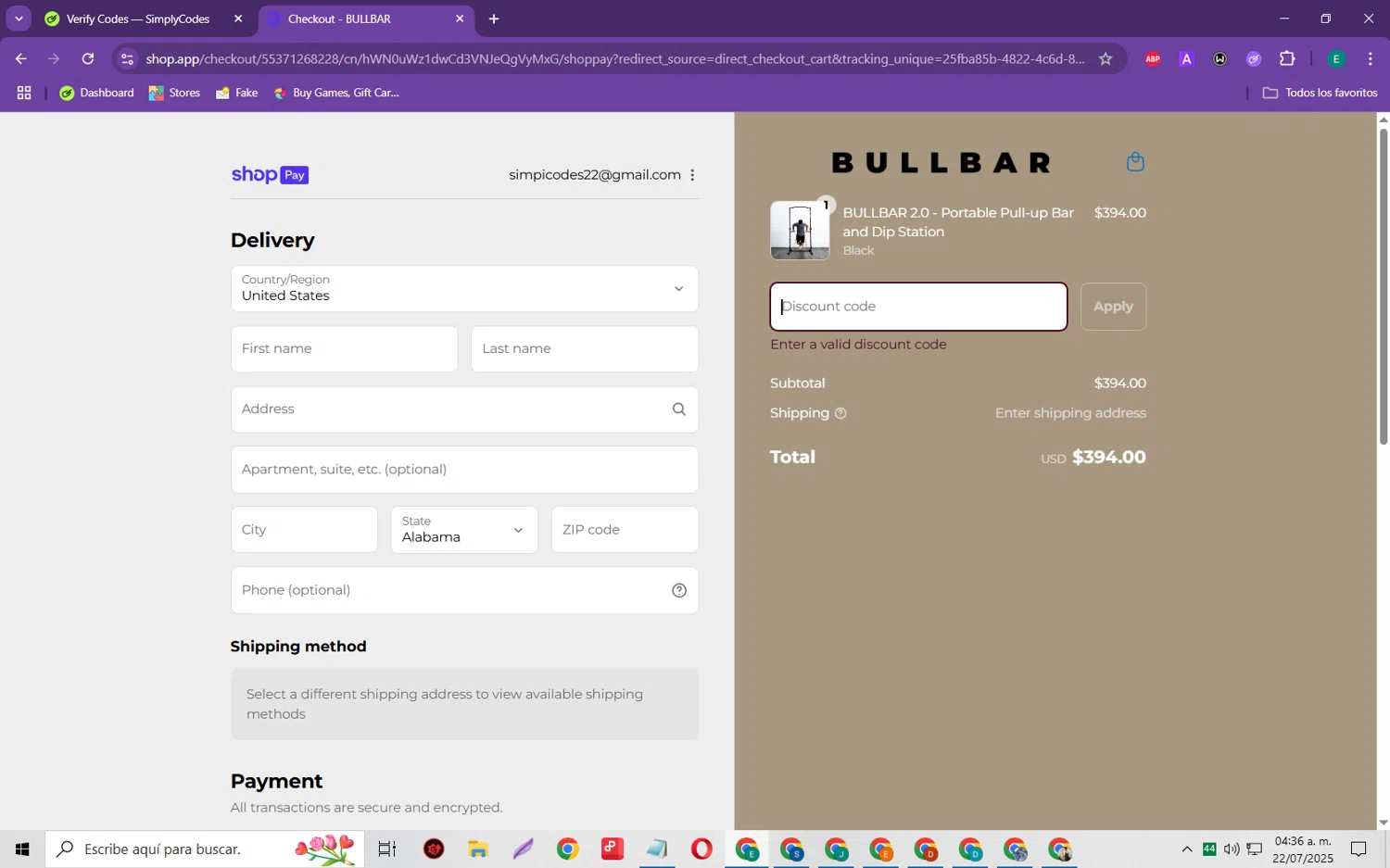Open the volume control in system tray

1232,849
